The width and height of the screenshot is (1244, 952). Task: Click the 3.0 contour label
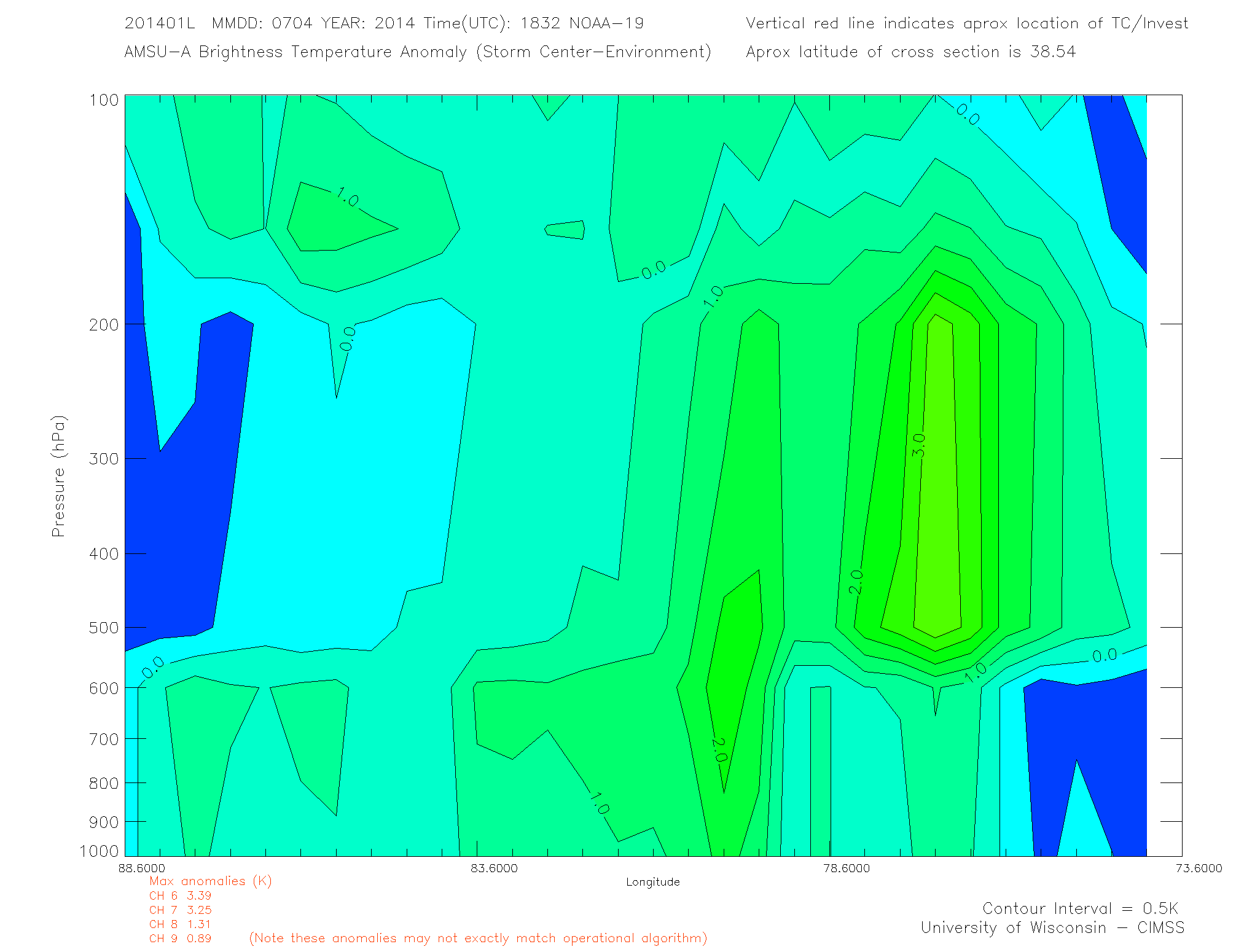coord(918,445)
